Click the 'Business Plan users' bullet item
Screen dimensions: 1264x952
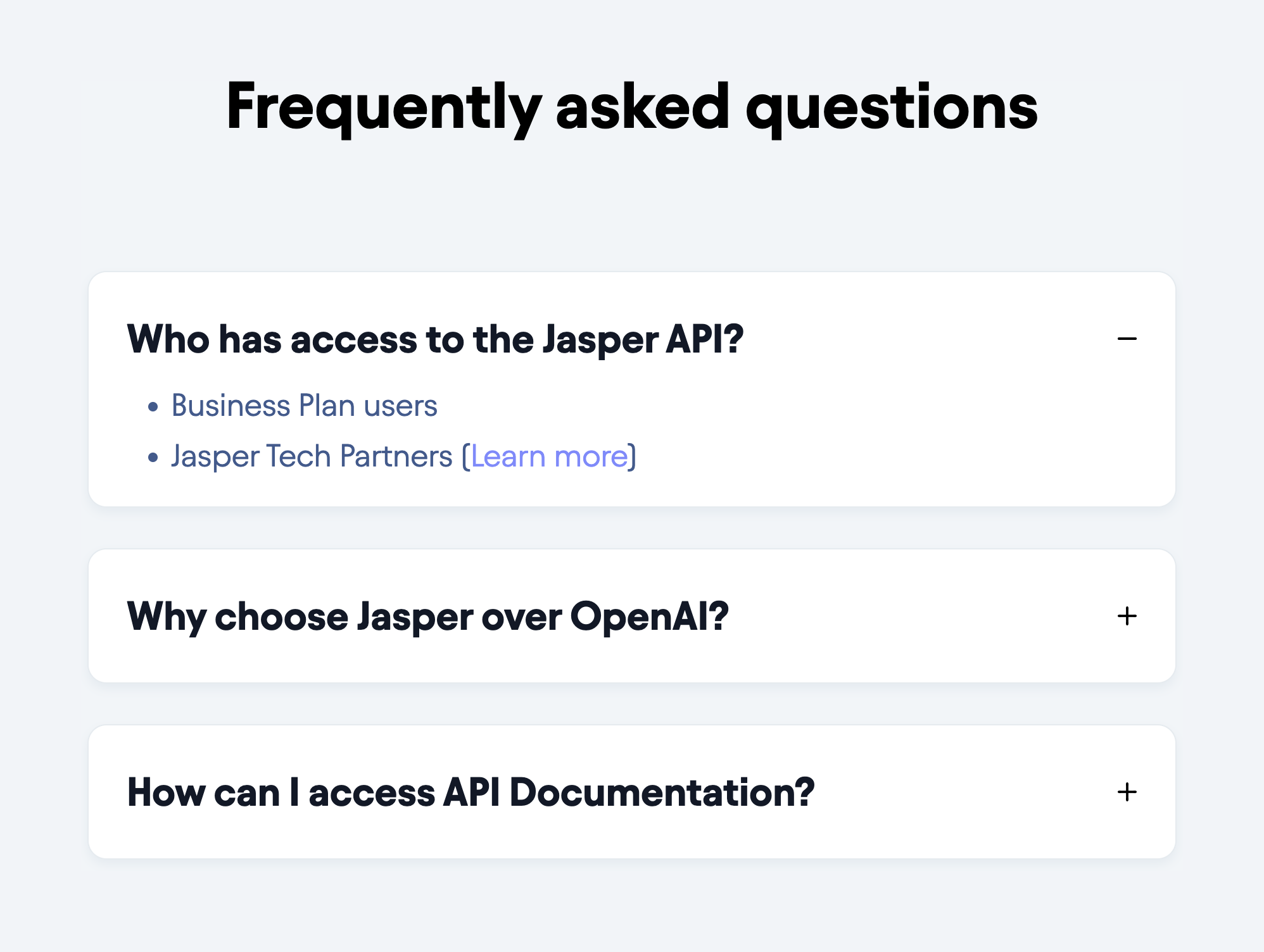pos(304,405)
